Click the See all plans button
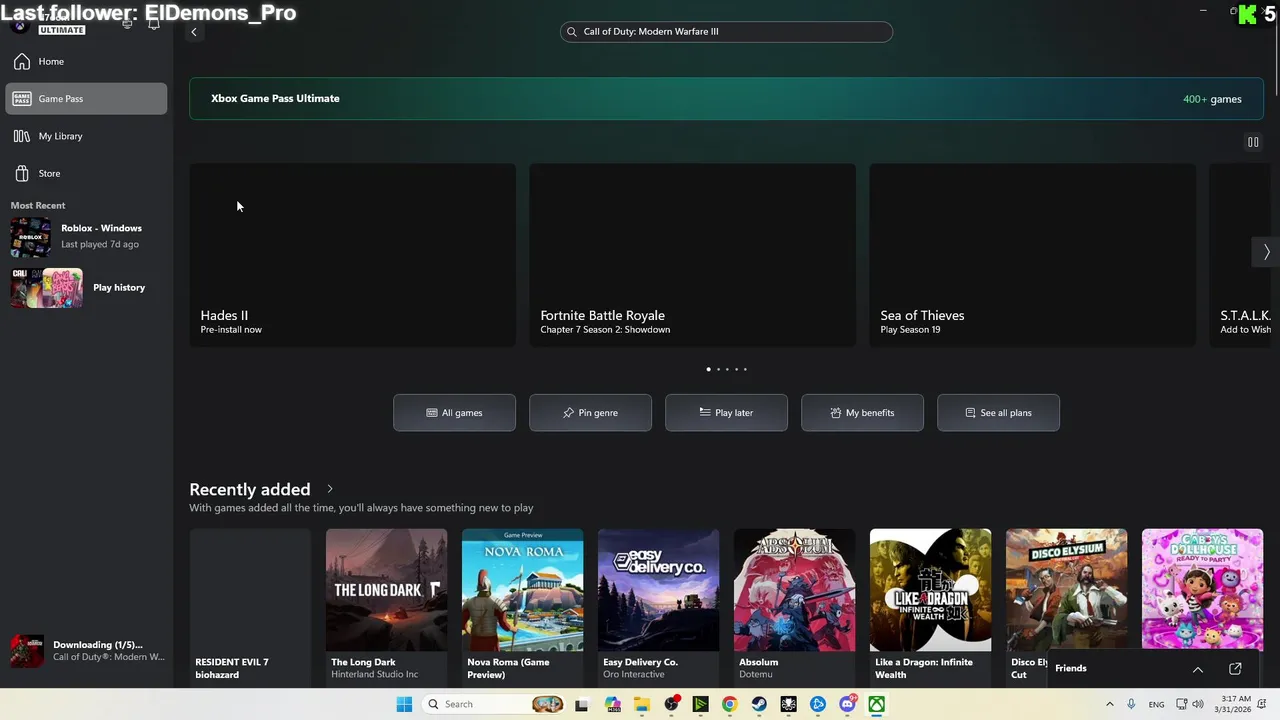Screen dimensions: 1280x720 pyautogui.click(x=998, y=413)
